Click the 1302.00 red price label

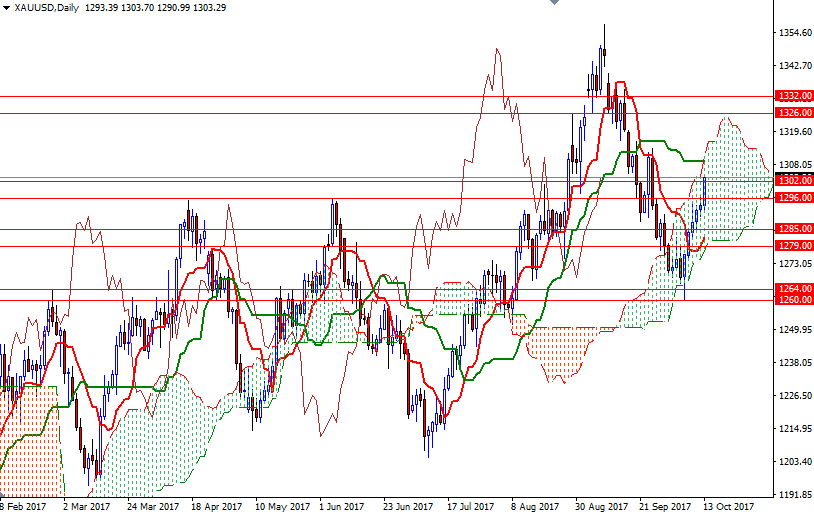(794, 181)
